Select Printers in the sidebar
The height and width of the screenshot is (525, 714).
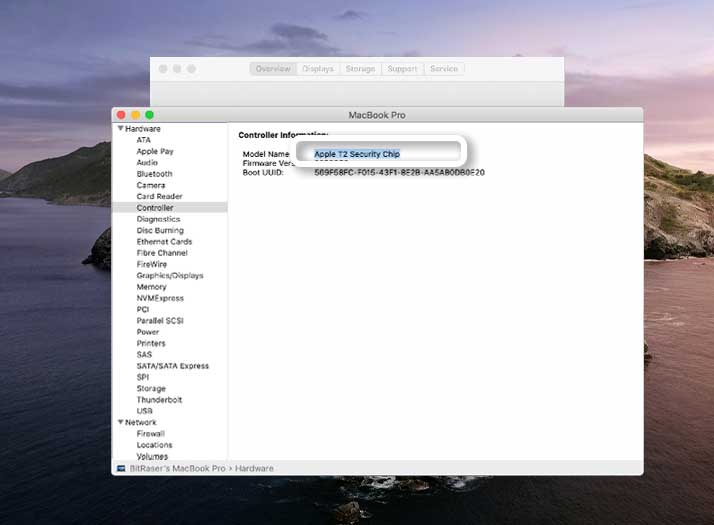tap(151, 343)
